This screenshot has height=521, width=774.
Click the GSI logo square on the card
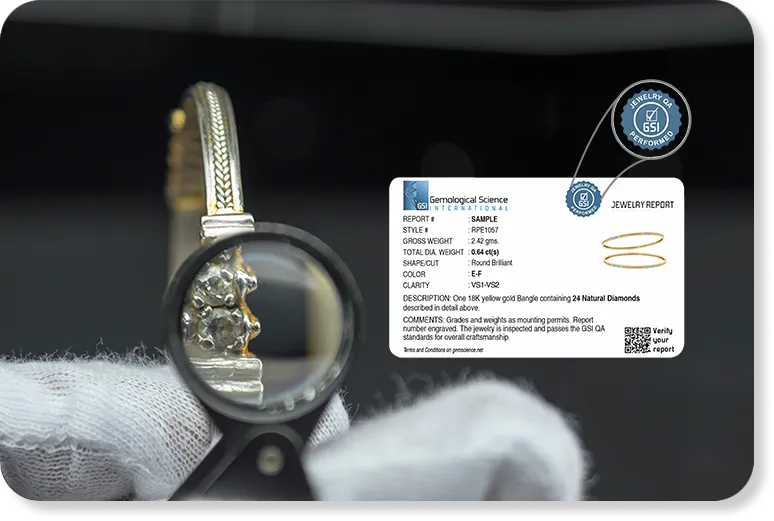[x=416, y=196]
